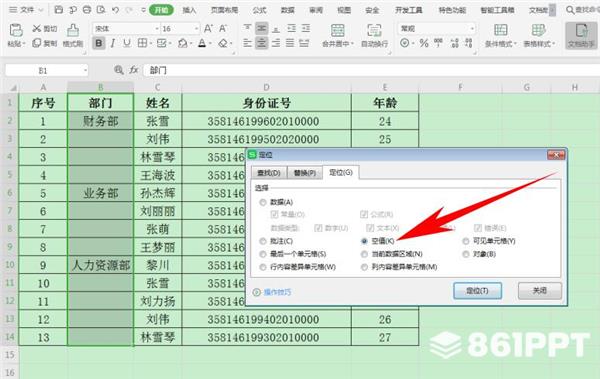Open the 操作技巧 help link
Image resolution: width=600 pixels, height=379 pixels.
click(x=277, y=292)
